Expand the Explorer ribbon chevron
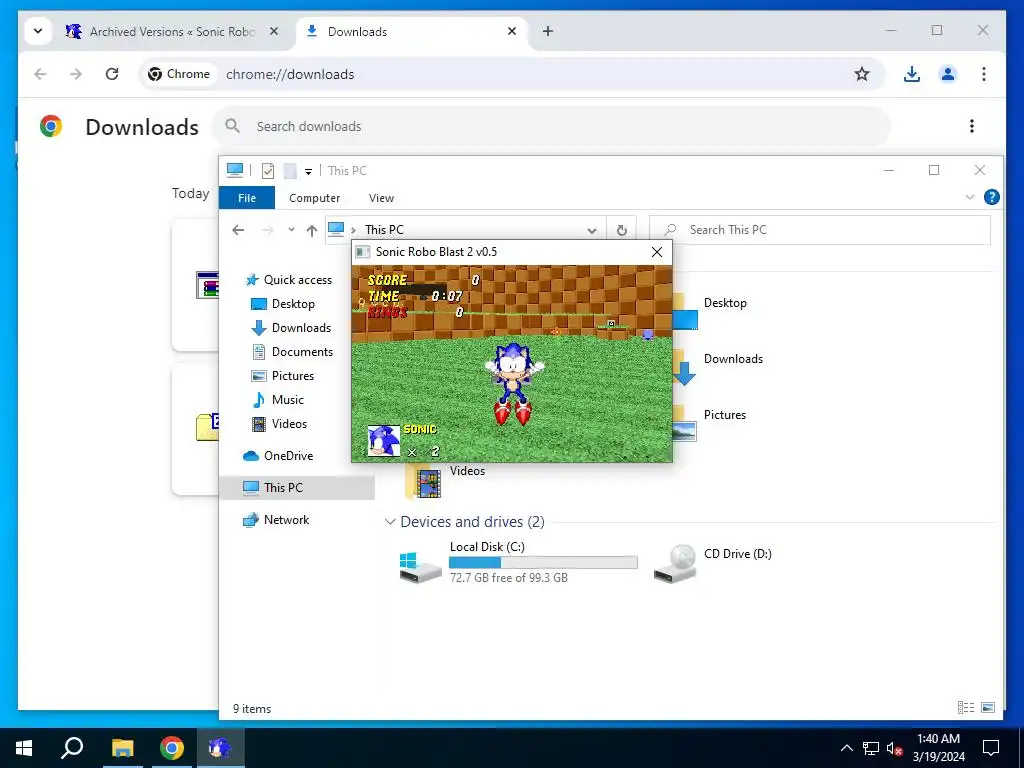Viewport: 1024px width, 768px height. [x=970, y=197]
